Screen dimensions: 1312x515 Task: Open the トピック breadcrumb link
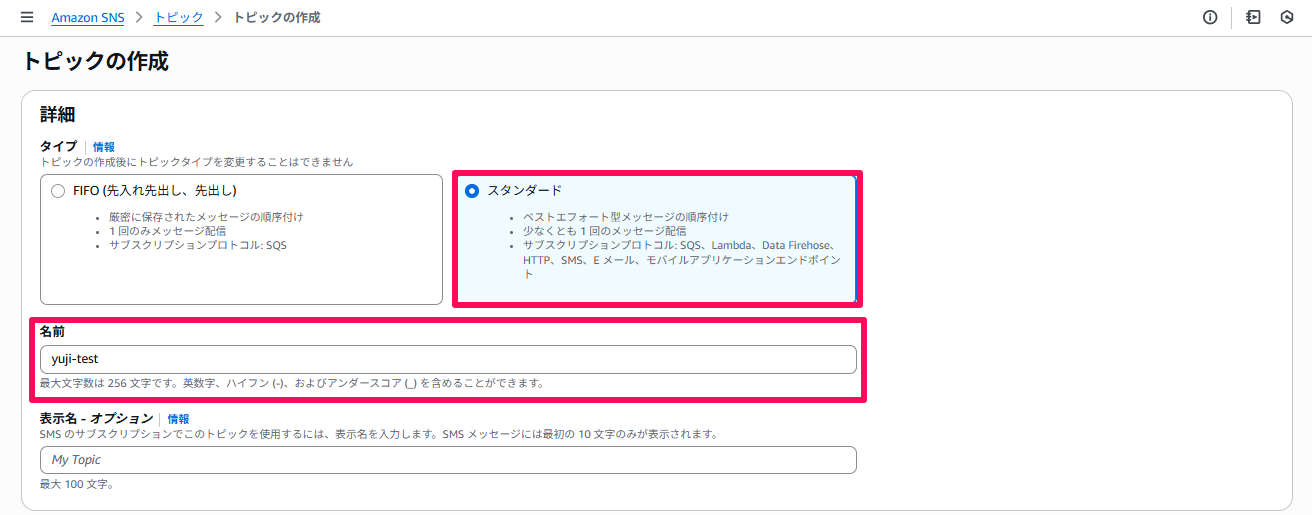(x=178, y=18)
